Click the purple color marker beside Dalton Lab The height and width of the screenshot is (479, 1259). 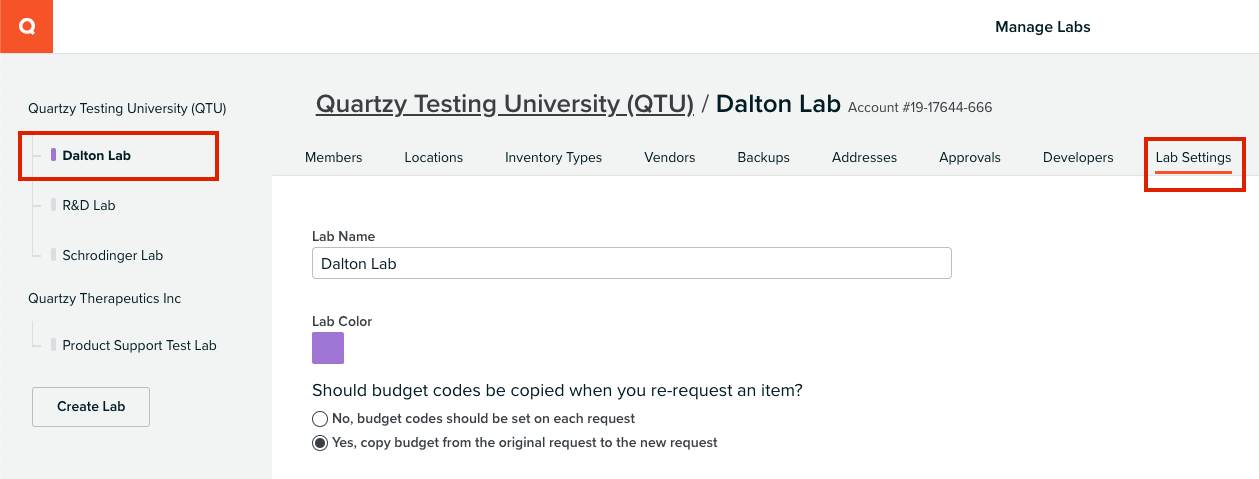[53, 155]
